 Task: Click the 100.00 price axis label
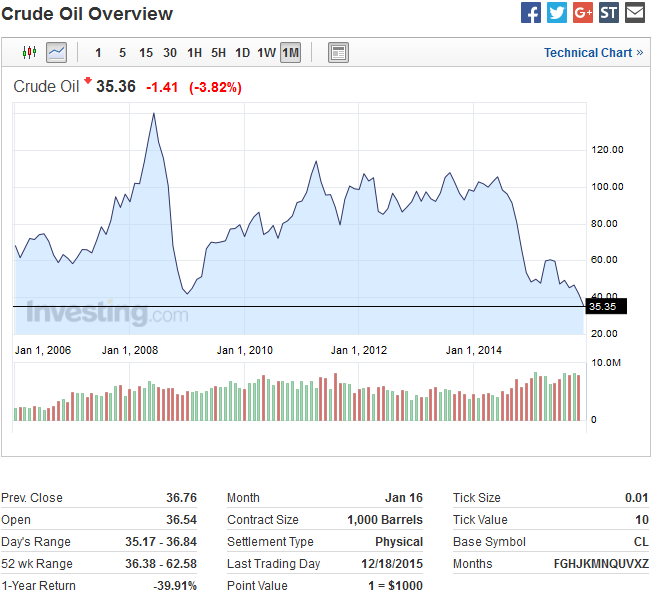tap(607, 187)
